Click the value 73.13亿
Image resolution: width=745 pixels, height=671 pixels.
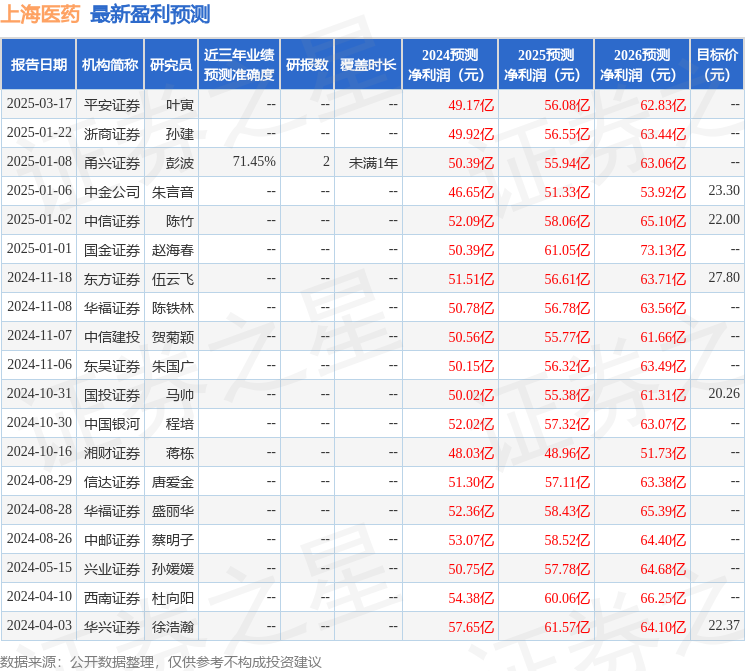663,250
